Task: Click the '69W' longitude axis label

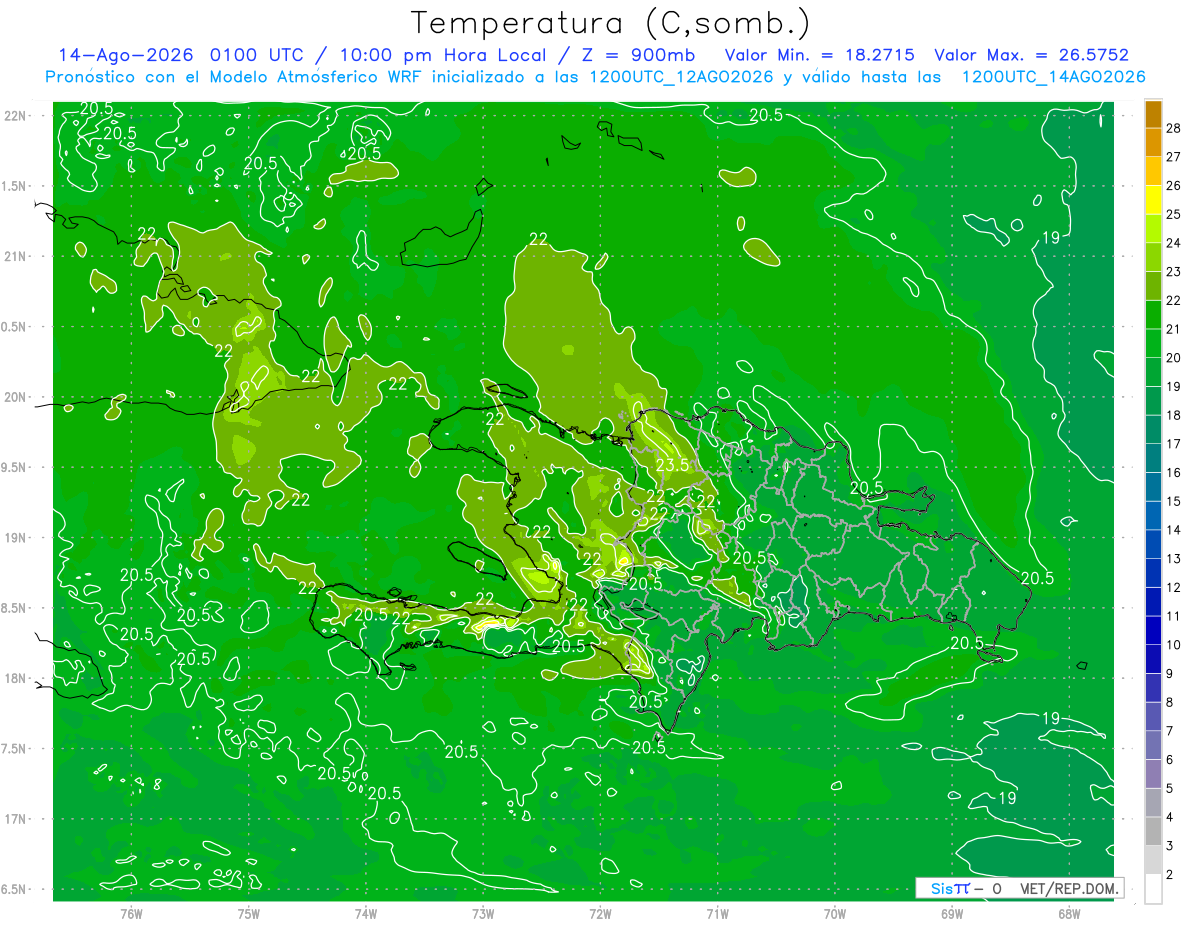Action: click(951, 914)
